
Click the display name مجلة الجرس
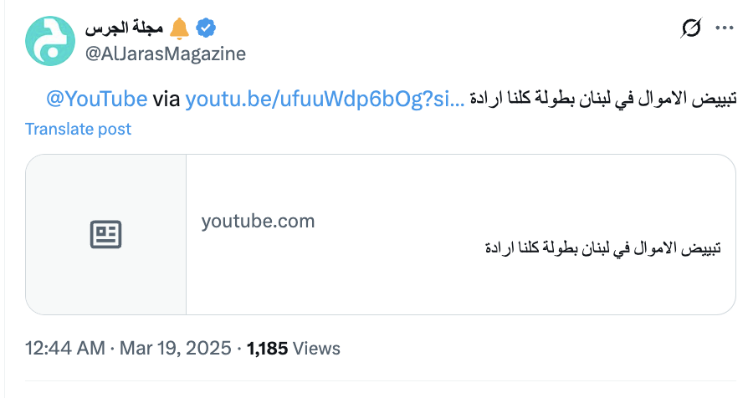(124, 28)
